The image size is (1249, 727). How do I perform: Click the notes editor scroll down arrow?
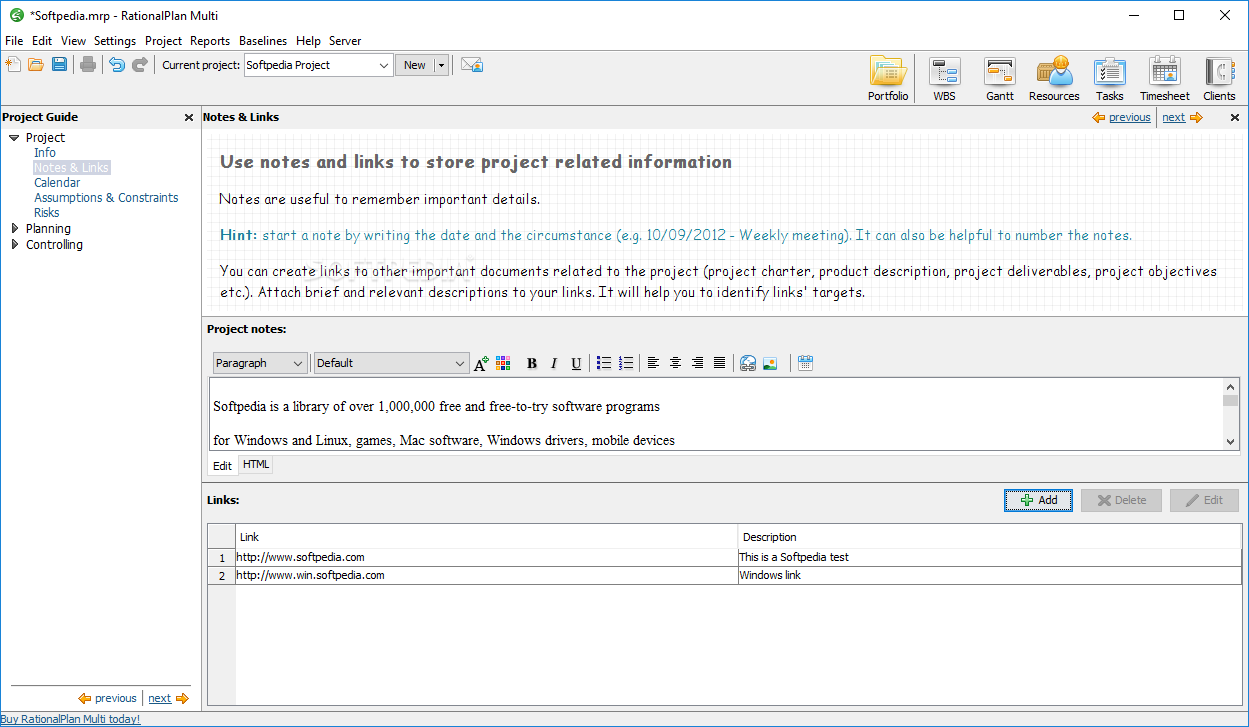click(1231, 441)
